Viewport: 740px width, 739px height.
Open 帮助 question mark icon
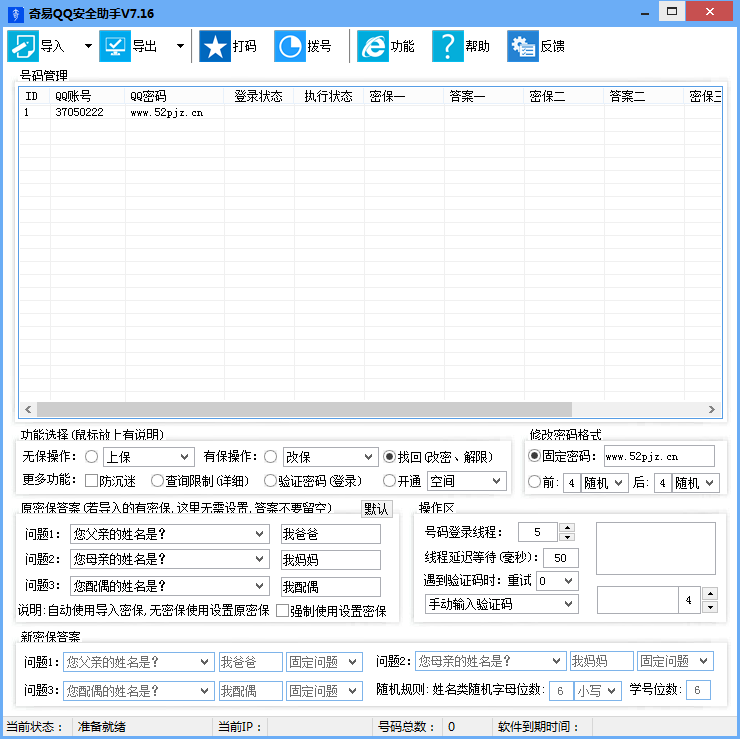coord(448,46)
